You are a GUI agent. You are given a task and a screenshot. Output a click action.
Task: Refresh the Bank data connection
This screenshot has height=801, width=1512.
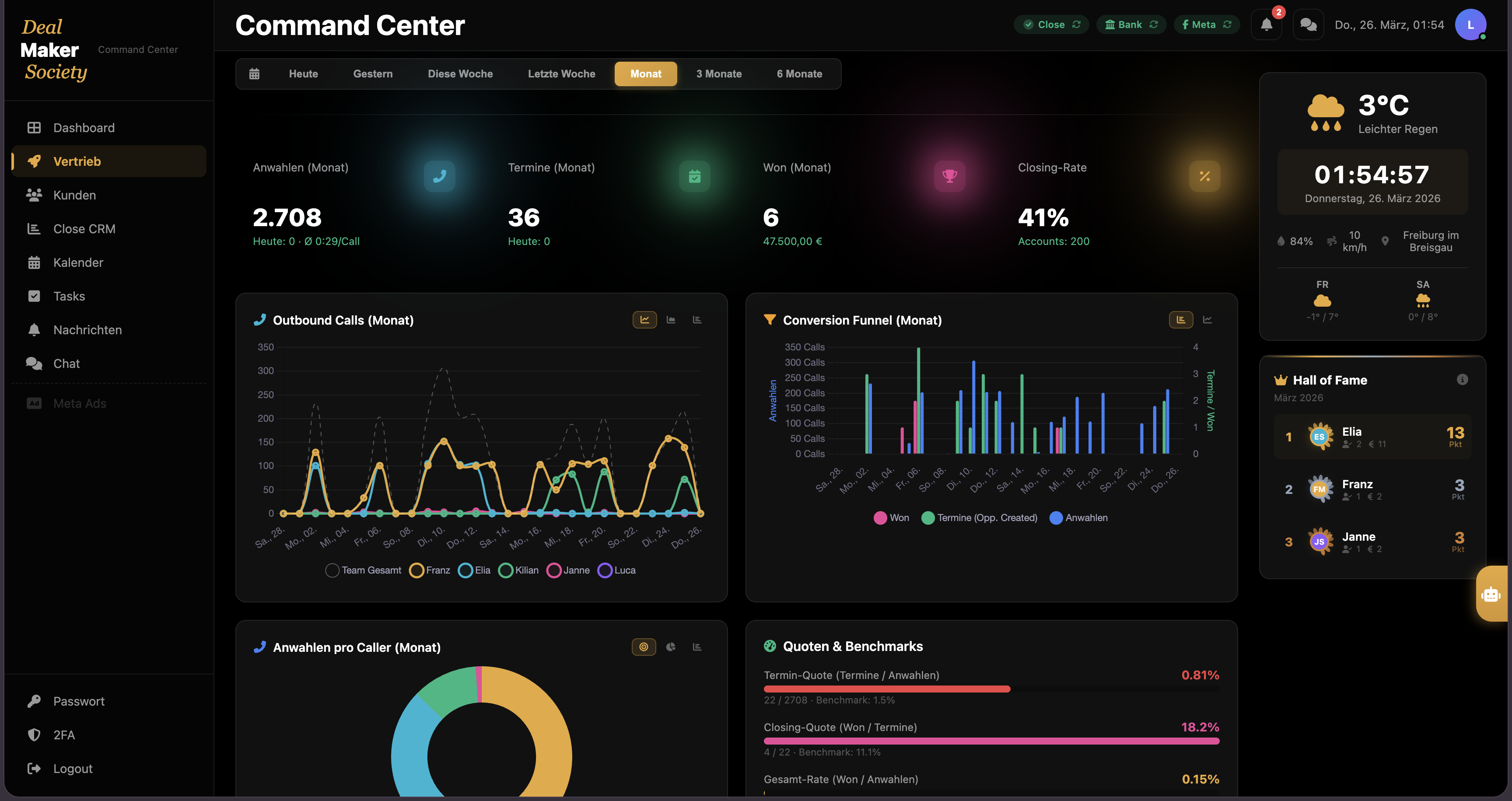point(1154,24)
